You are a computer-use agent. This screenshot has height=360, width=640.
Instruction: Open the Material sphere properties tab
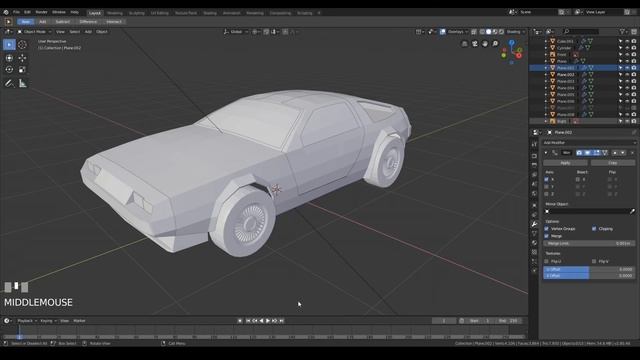tap(534, 243)
